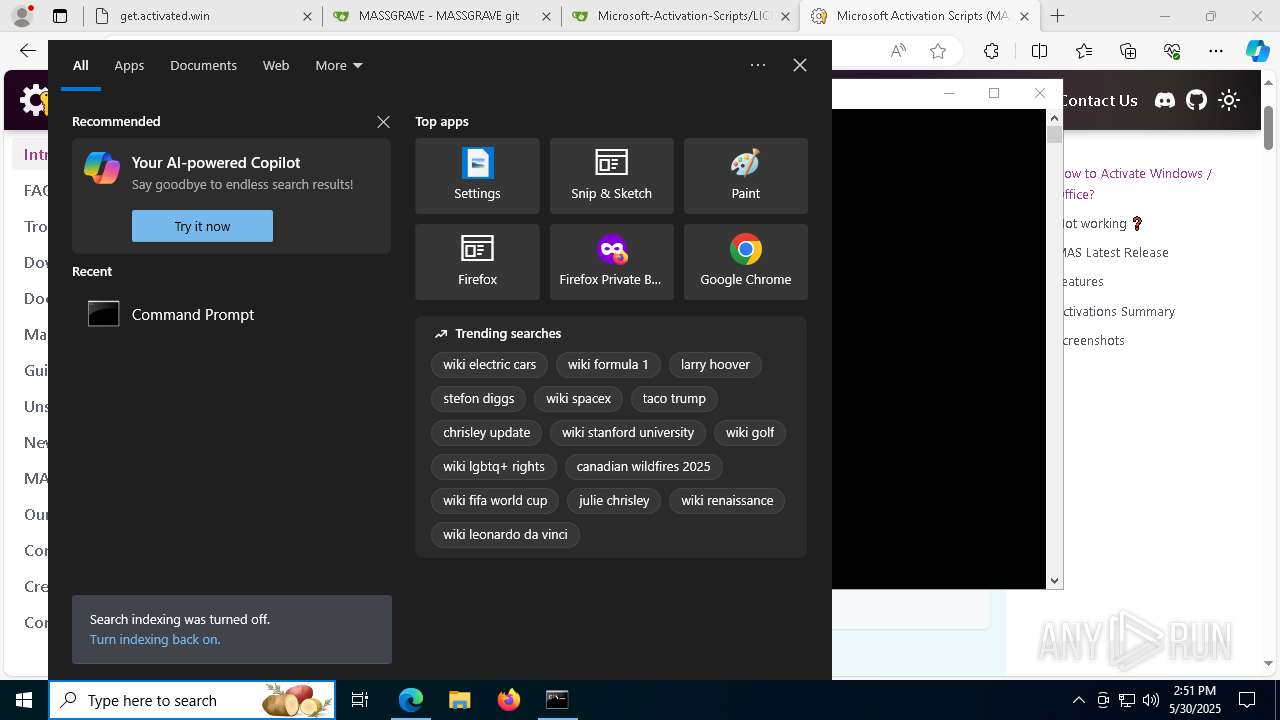Image resolution: width=1280 pixels, height=720 pixels.
Task: Launch Google Chrome app tile
Action: (x=745, y=262)
